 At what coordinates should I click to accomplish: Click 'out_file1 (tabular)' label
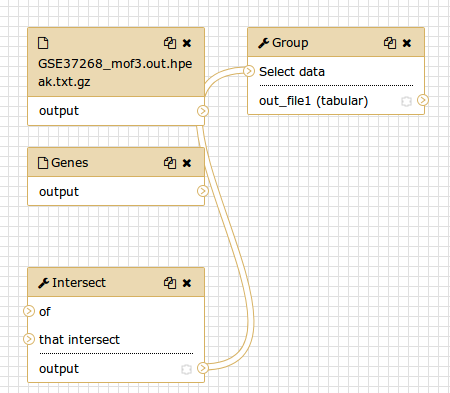[x=313, y=101]
